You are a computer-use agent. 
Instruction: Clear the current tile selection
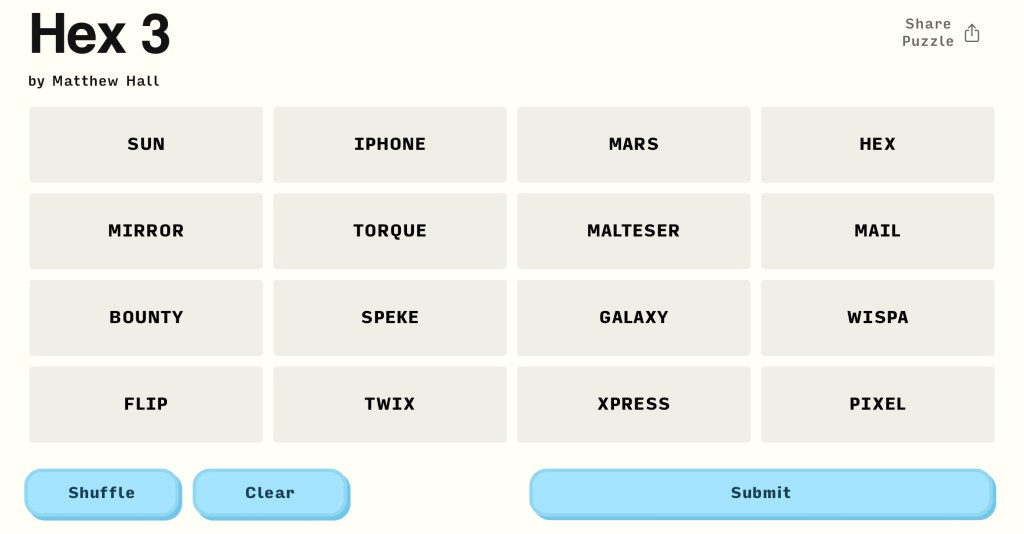pos(270,493)
